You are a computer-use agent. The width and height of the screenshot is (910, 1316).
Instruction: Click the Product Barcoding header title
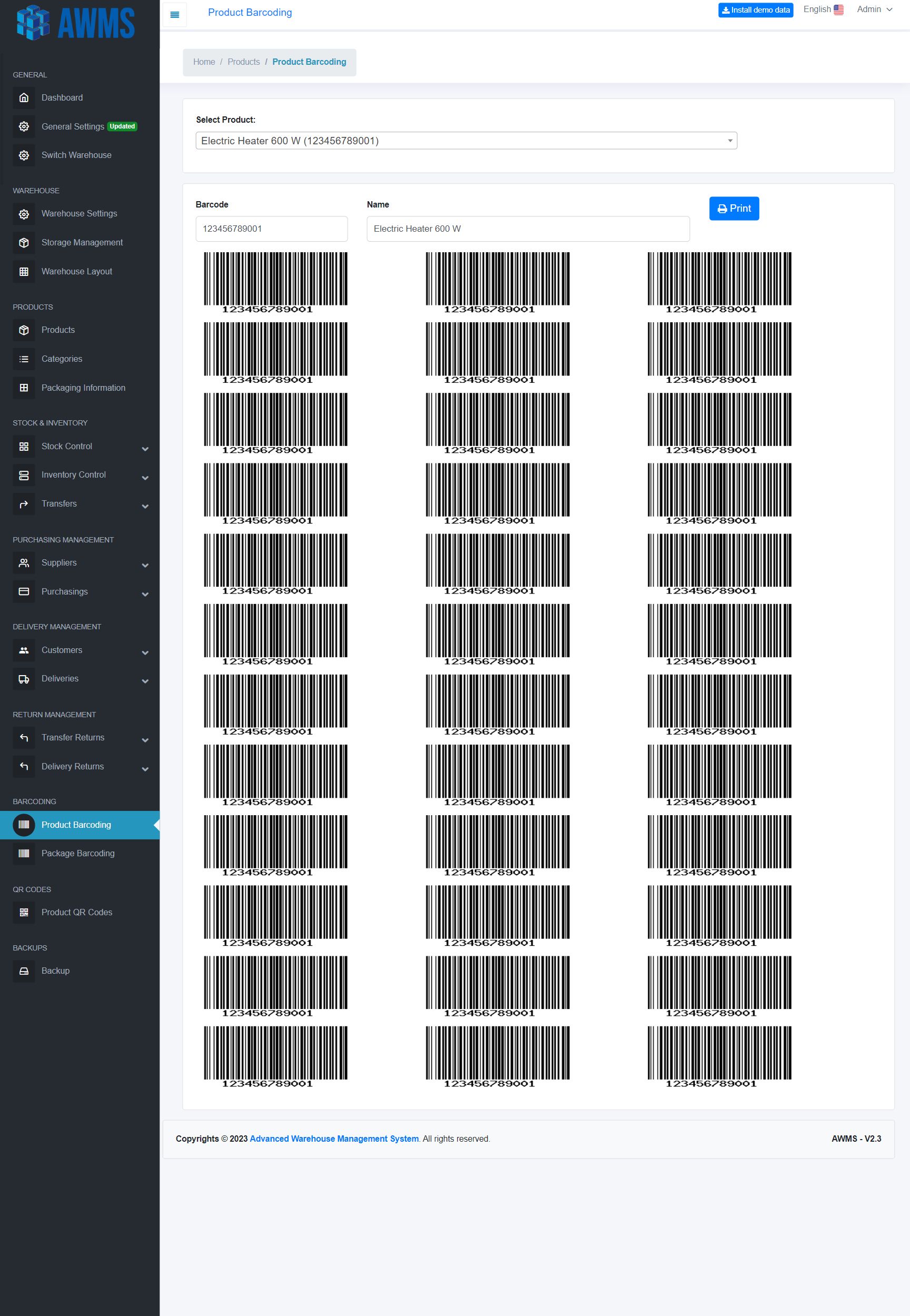(x=250, y=13)
